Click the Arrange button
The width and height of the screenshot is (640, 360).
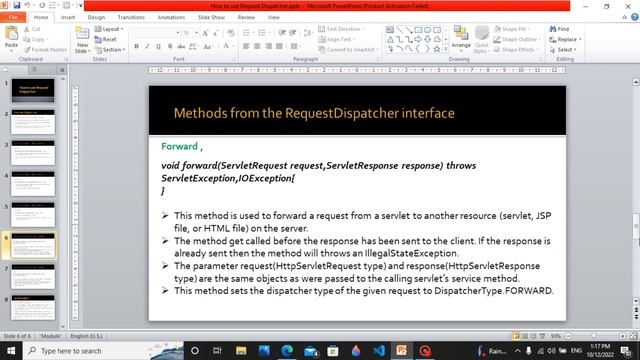(461, 39)
